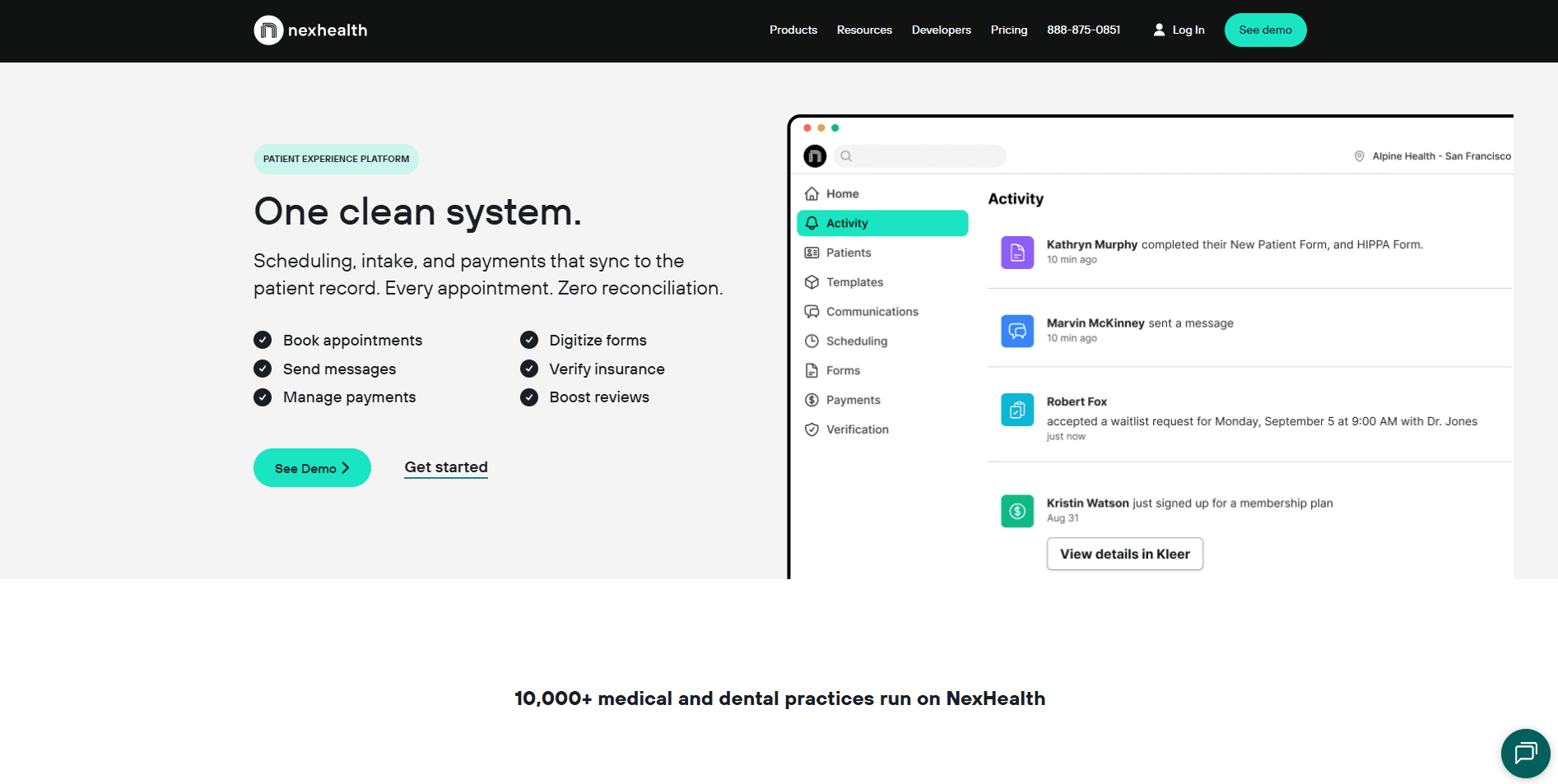The image size is (1558, 784).
Task: Click the Patients card icon in sidebar
Action: pos(812,253)
